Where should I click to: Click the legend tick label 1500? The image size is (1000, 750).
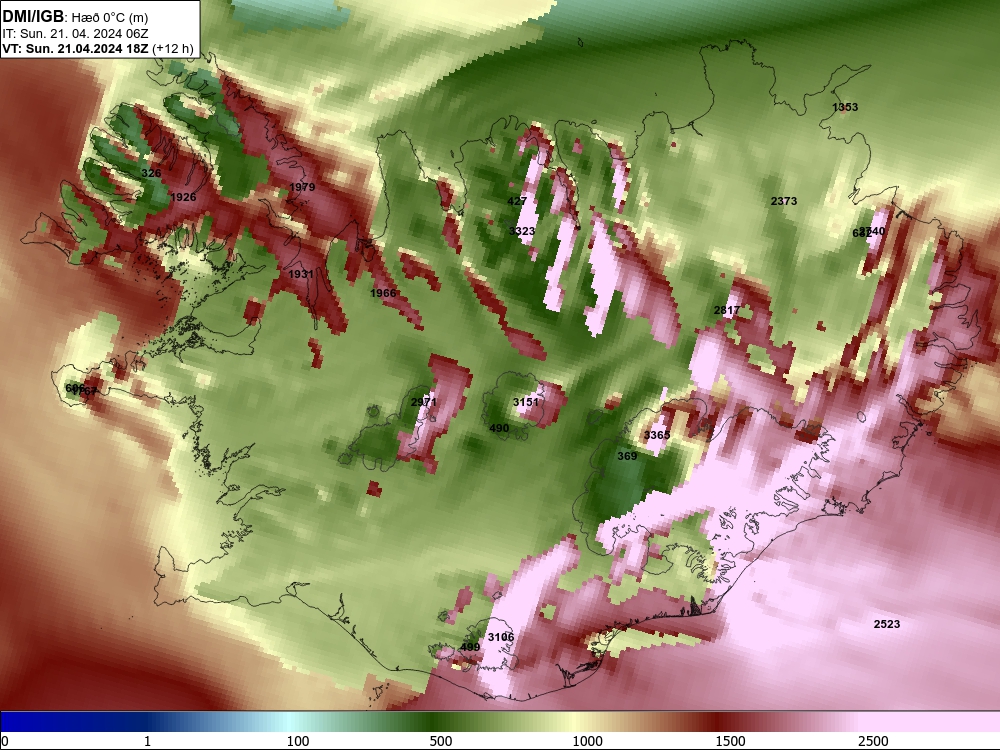click(x=730, y=741)
